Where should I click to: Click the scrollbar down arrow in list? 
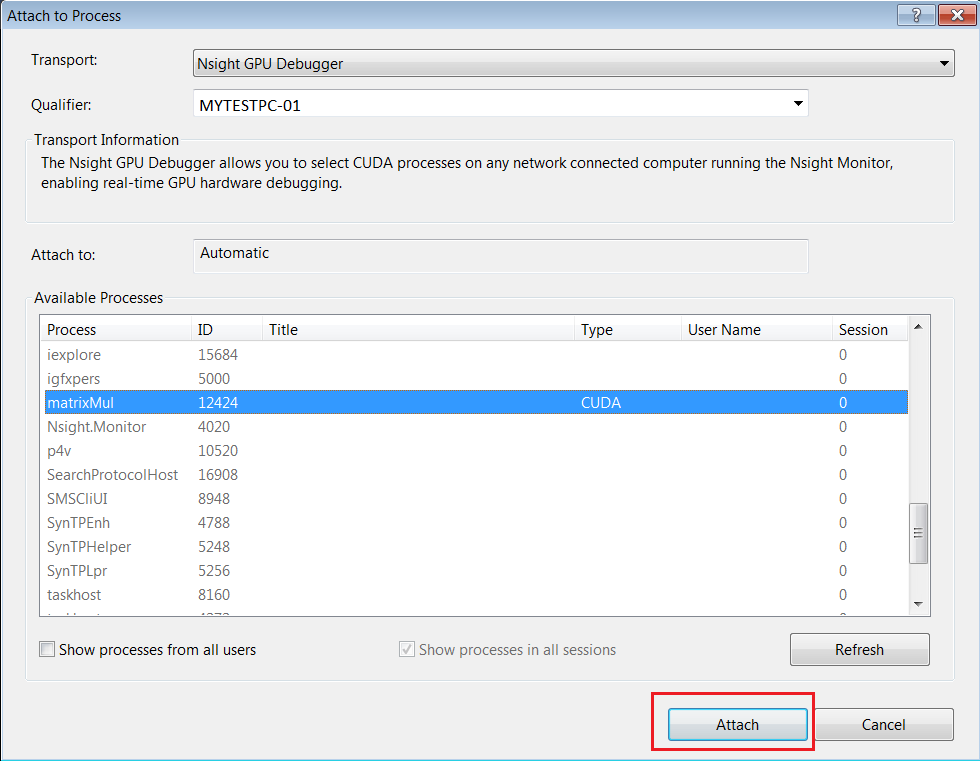tap(918, 604)
